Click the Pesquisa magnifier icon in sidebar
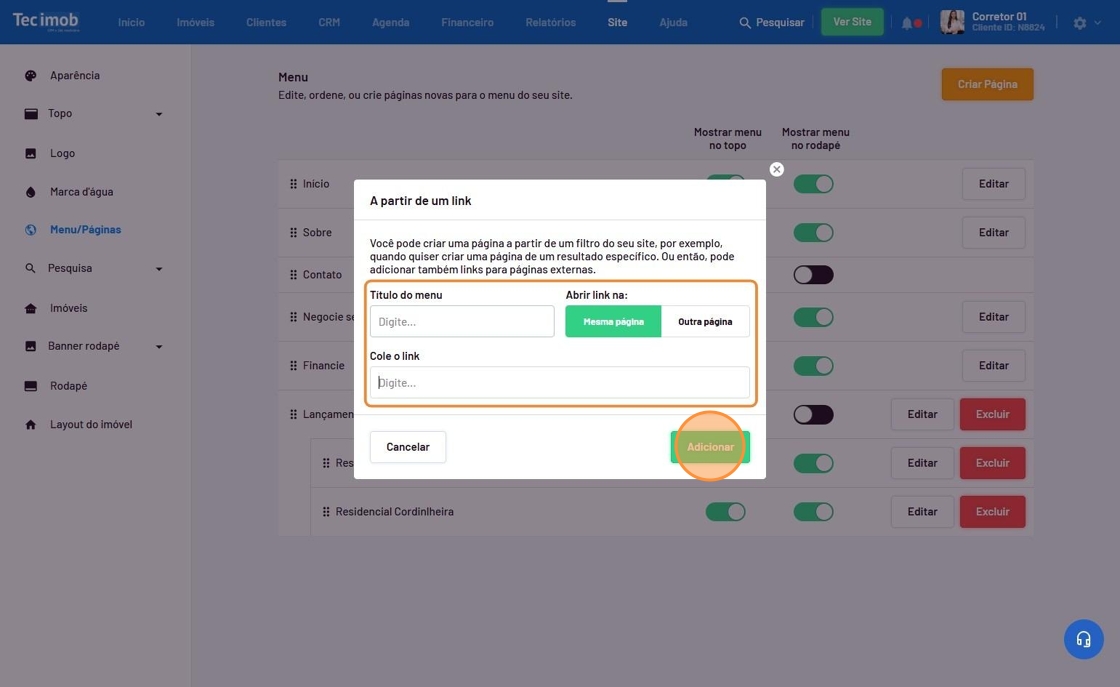The height and width of the screenshot is (687, 1120). pyautogui.click(x=31, y=268)
